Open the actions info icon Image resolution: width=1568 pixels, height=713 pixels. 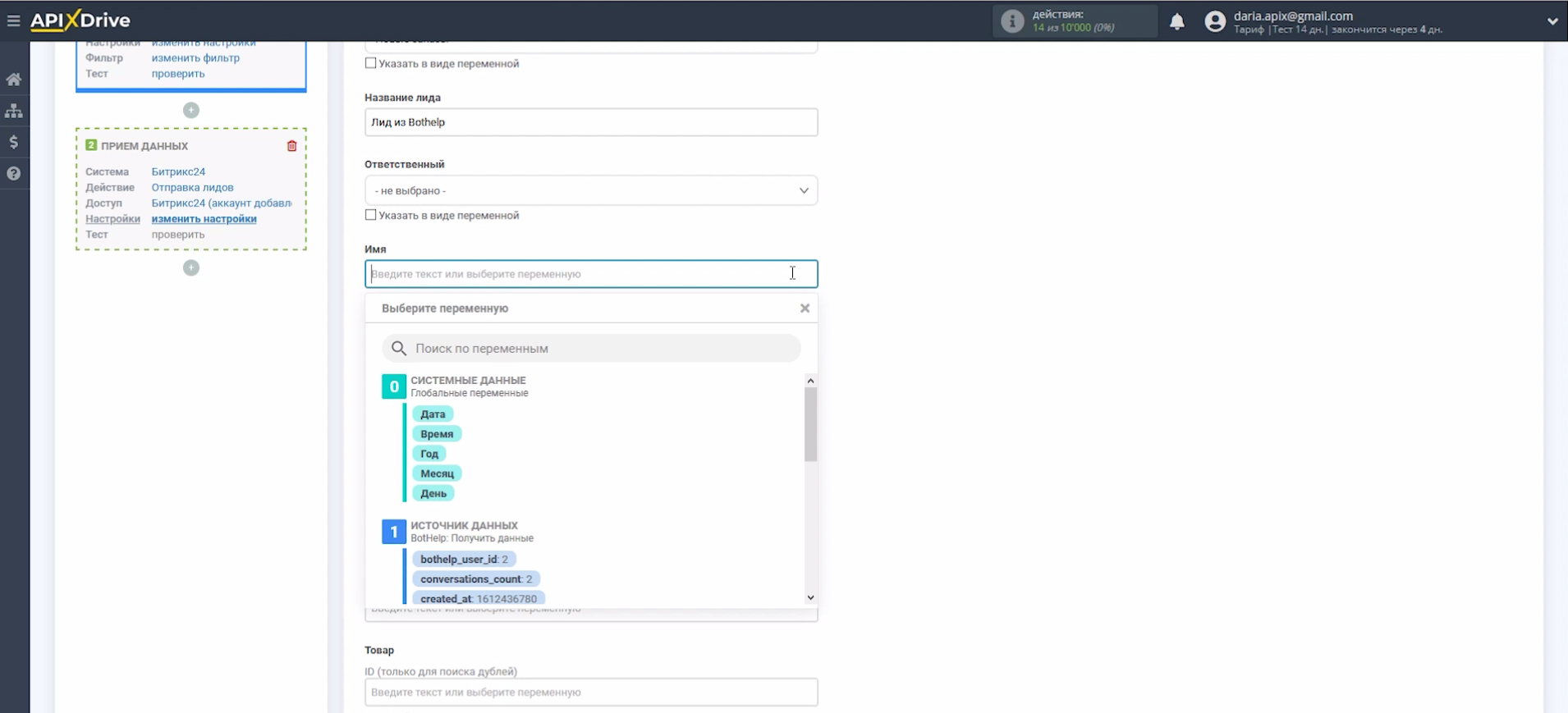click(x=1012, y=21)
